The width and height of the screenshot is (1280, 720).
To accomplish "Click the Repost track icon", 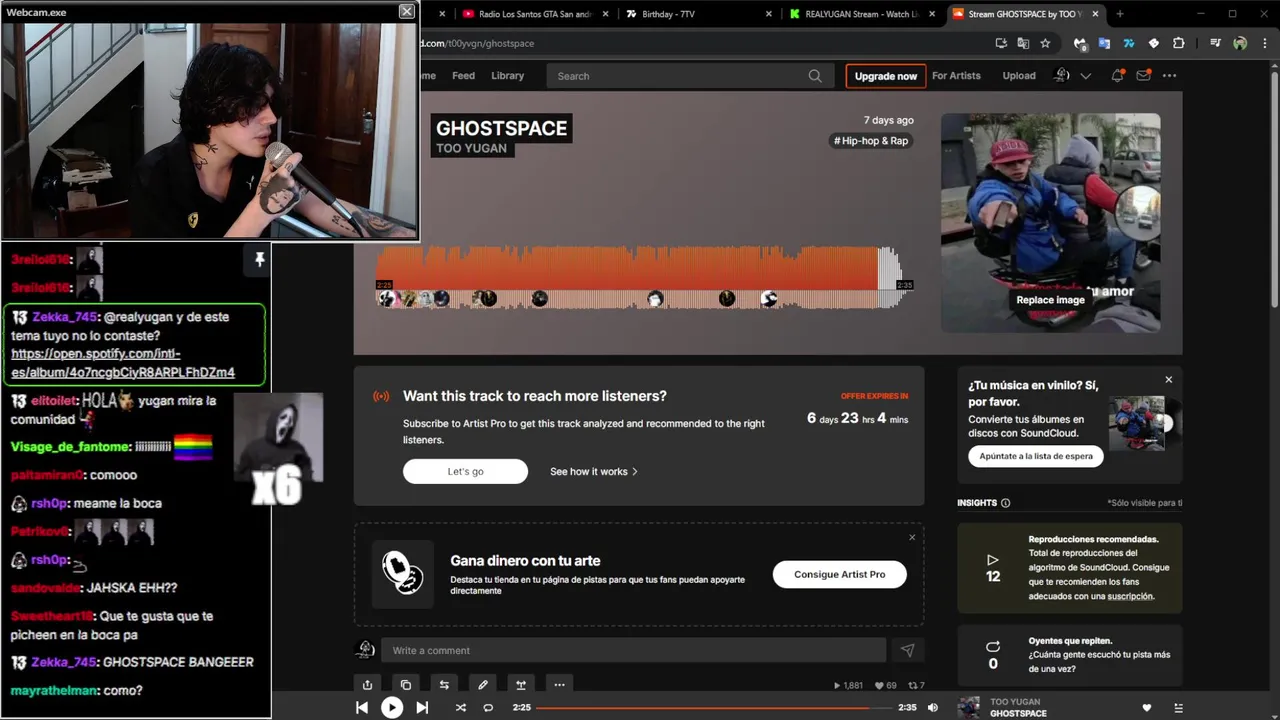I will [x=444, y=685].
